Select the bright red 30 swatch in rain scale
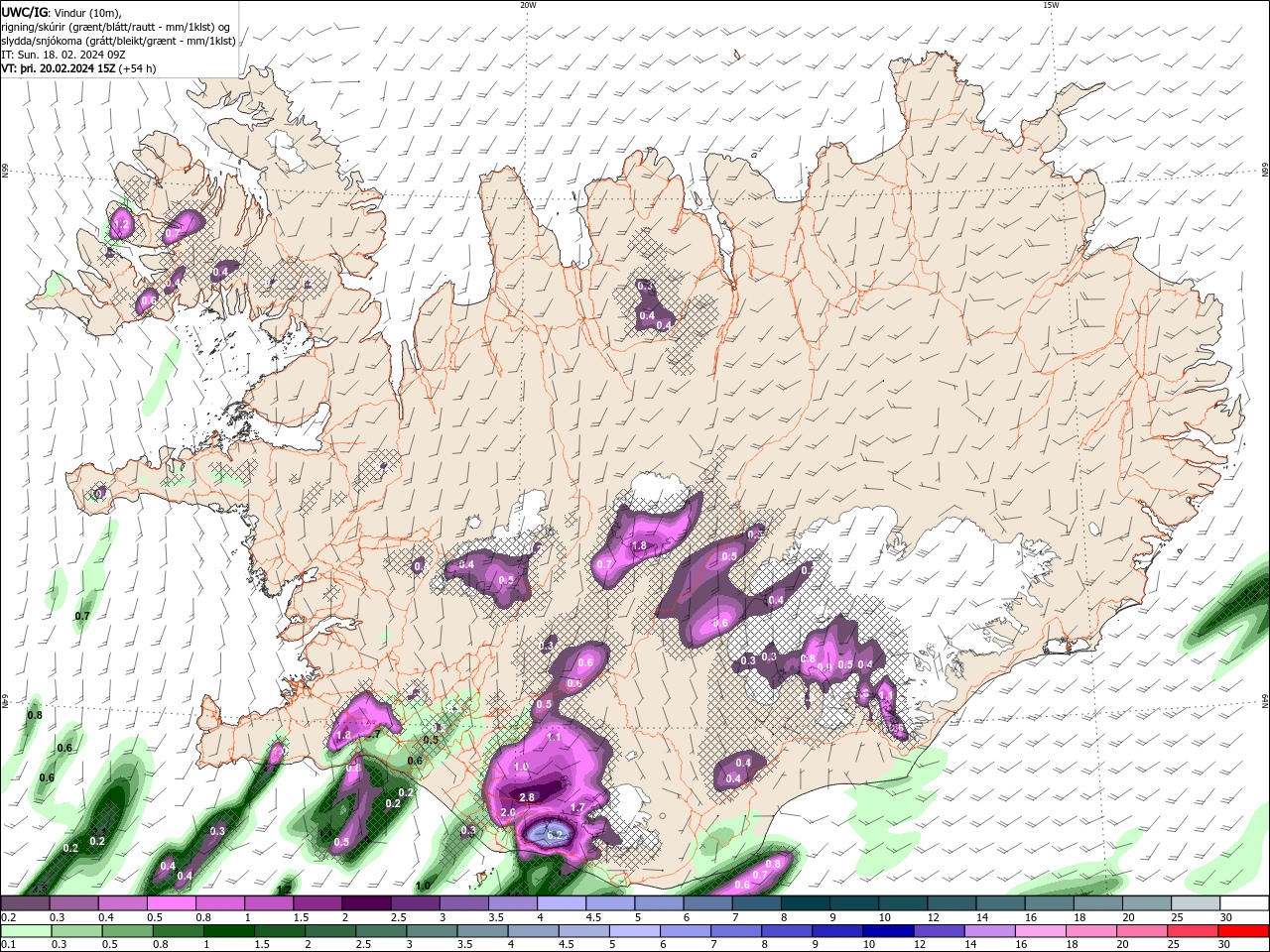 coord(1244,931)
